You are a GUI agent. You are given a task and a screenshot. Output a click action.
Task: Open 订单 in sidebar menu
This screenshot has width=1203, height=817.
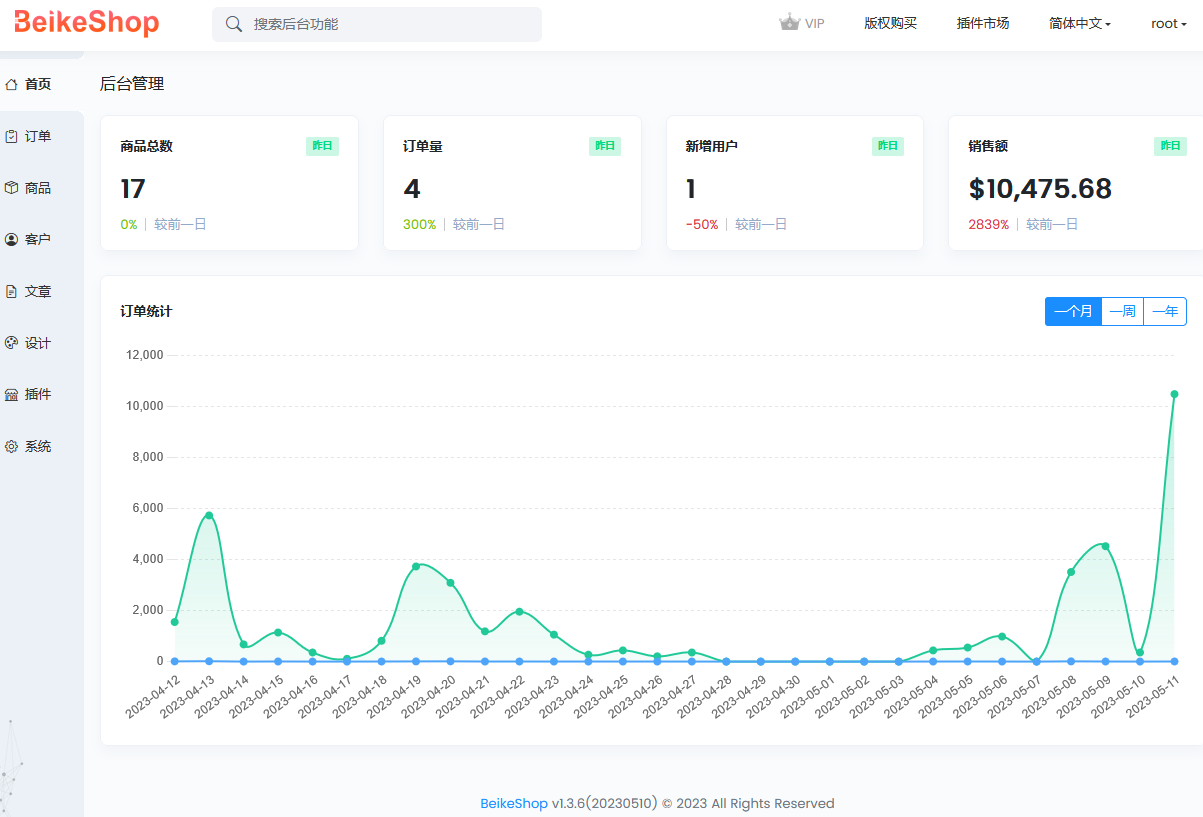[x=38, y=136]
